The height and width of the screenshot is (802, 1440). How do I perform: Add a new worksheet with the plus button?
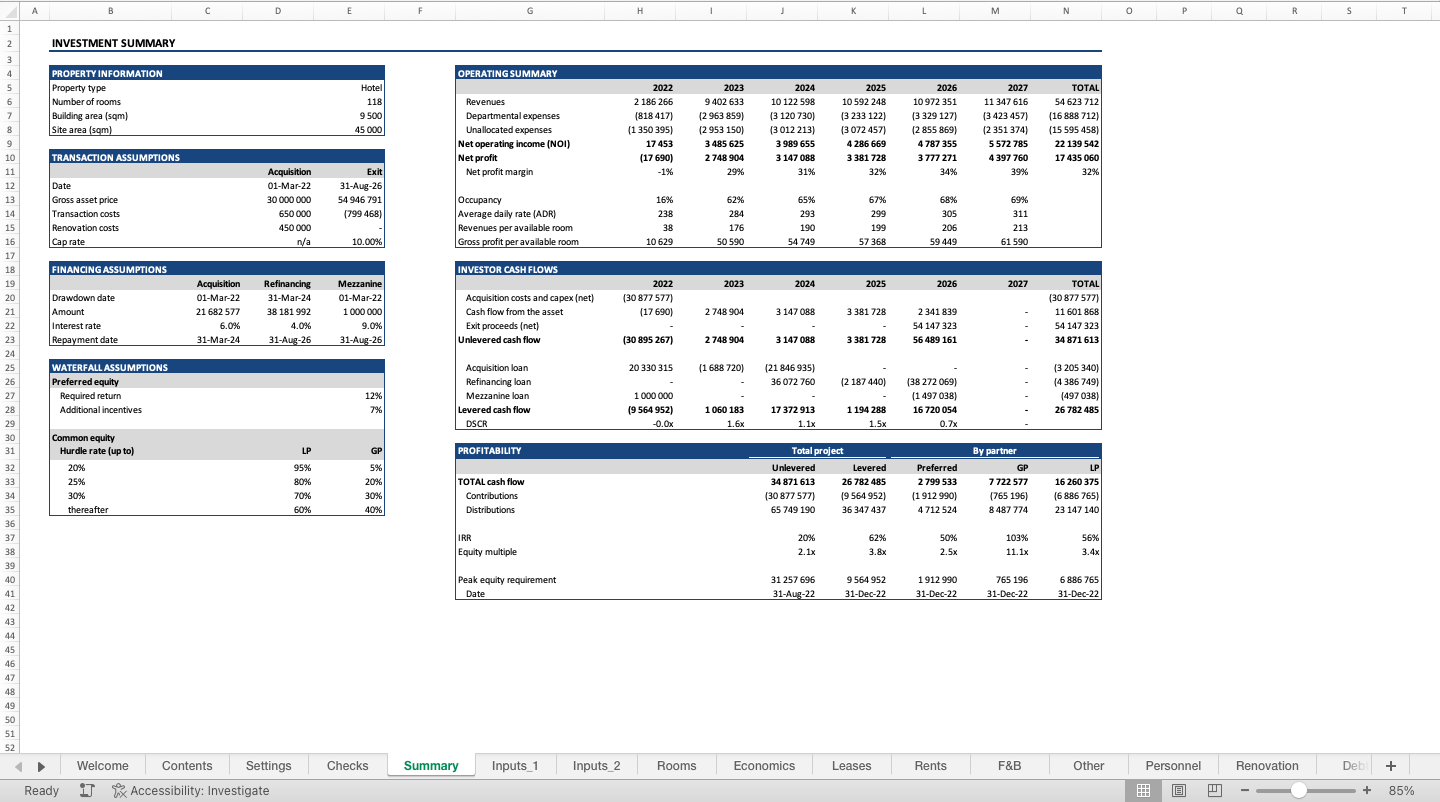[1390, 765]
